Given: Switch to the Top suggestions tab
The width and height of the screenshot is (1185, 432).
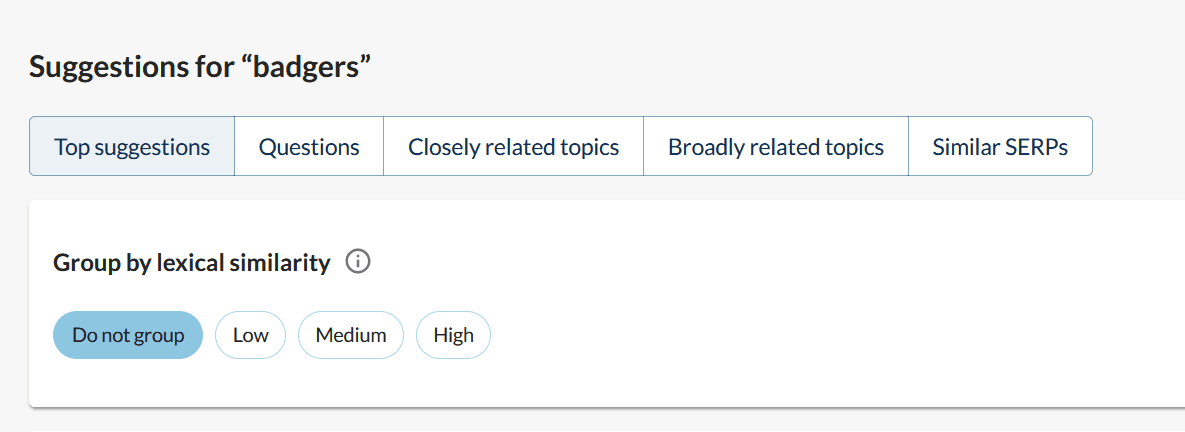Looking at the screenshot, I should (132, 147).
